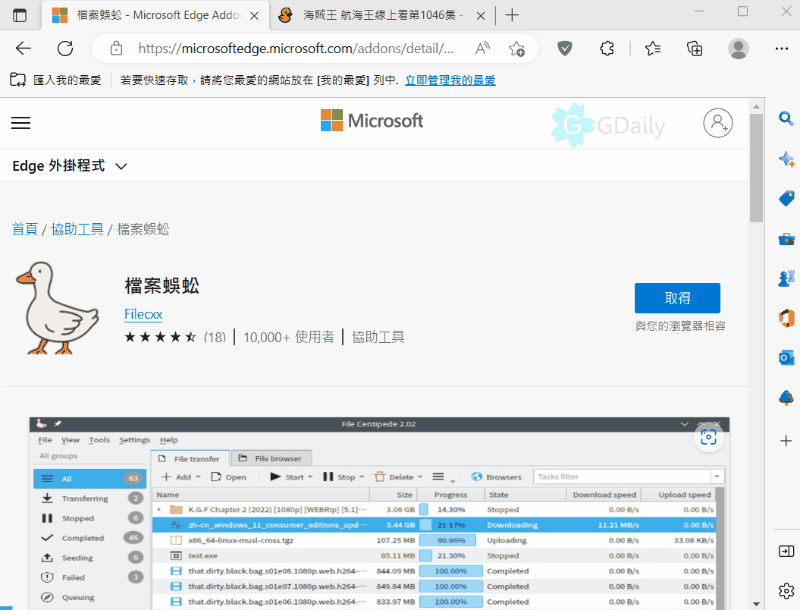Open Edge settings and more menu

[x=782, y=48]
